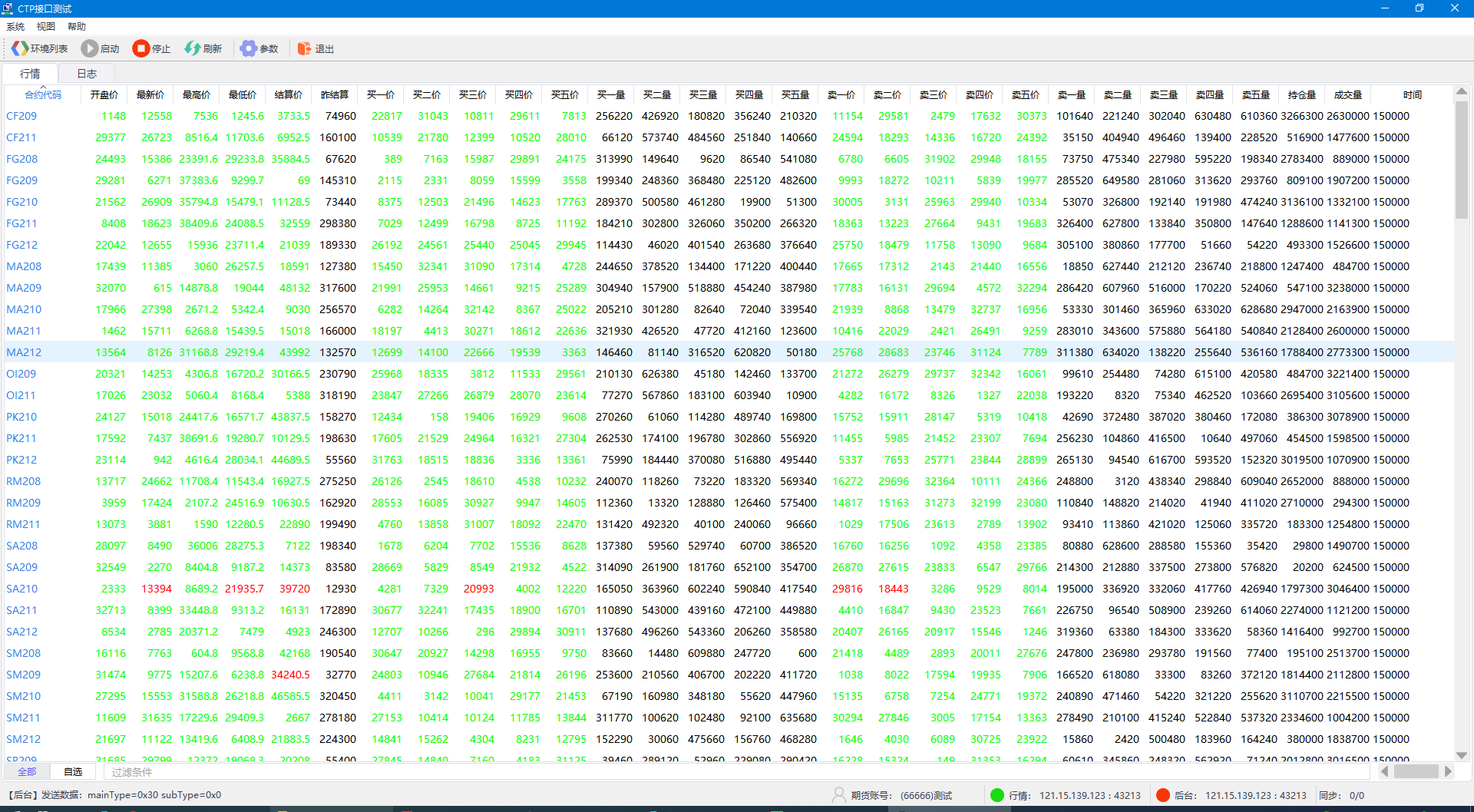Click the vertical scrollbar thumb
The width and height of the screenshot is (1474, 812).
point(1462,160)
